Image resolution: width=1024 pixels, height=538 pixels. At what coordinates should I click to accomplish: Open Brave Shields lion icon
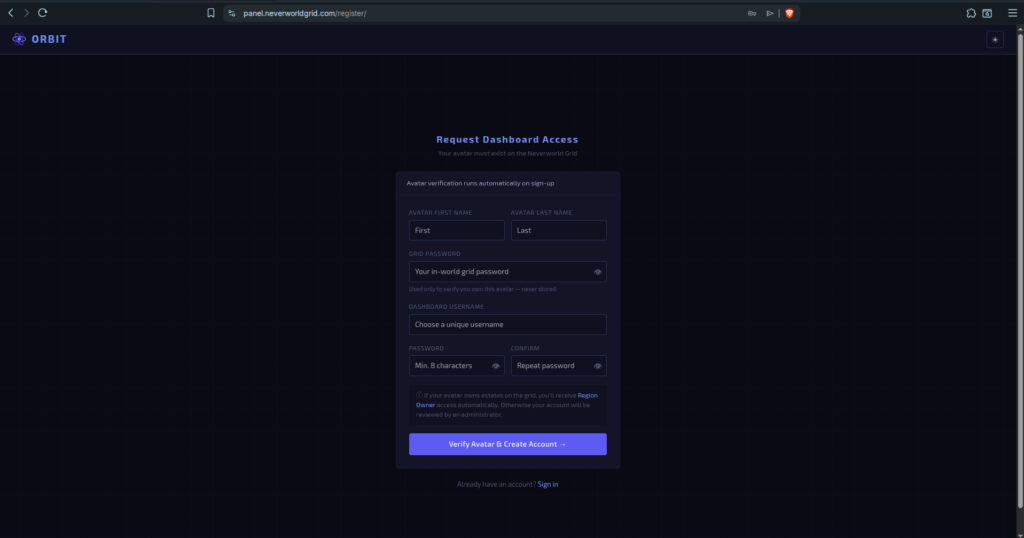click(x=789, y=13)
